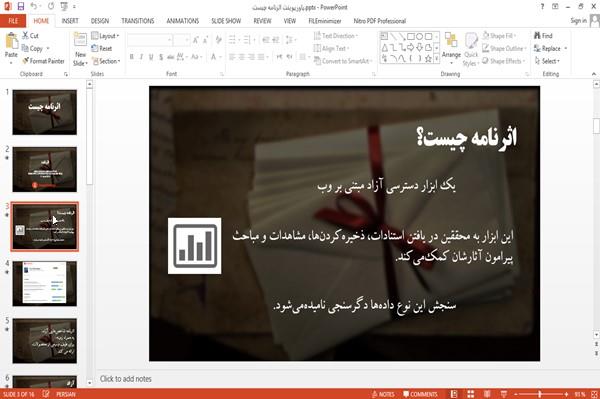600x399 pixels.
Task: Click the spell check status icon
Action: point(46,394)
